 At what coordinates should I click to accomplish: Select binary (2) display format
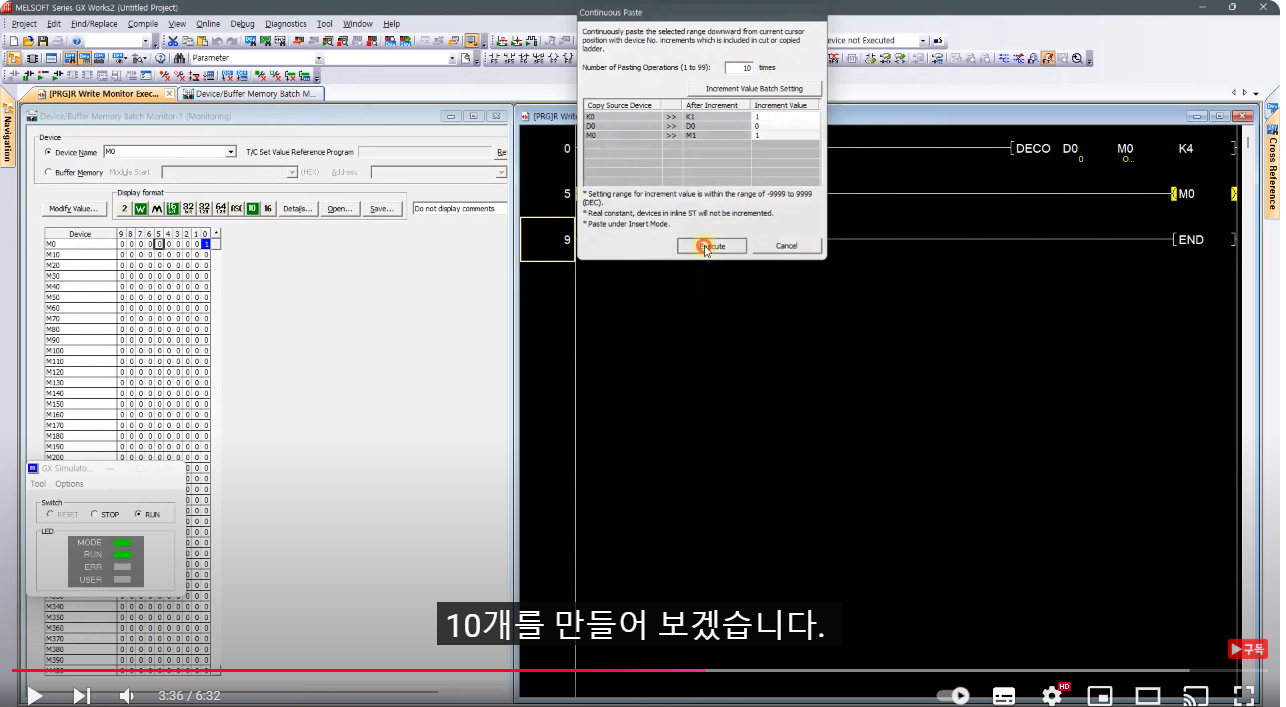[x=123, y=208]
